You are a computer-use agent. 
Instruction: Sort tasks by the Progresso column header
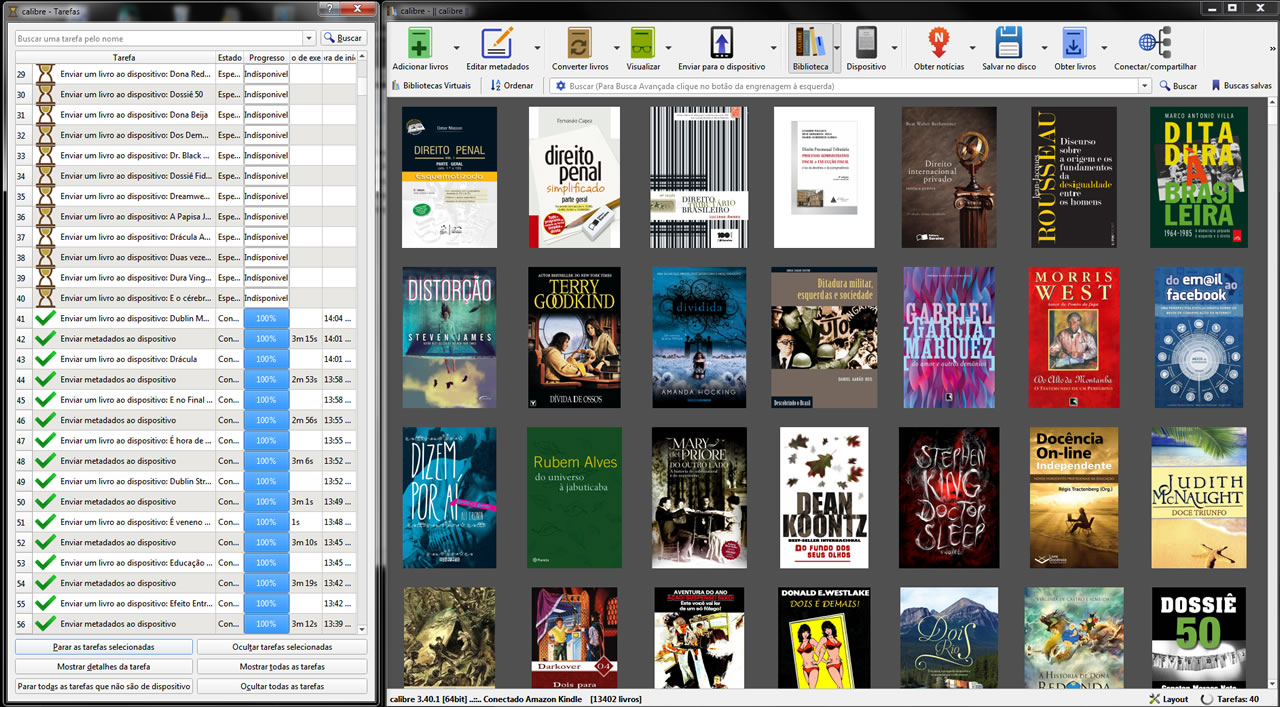[266, 58]
